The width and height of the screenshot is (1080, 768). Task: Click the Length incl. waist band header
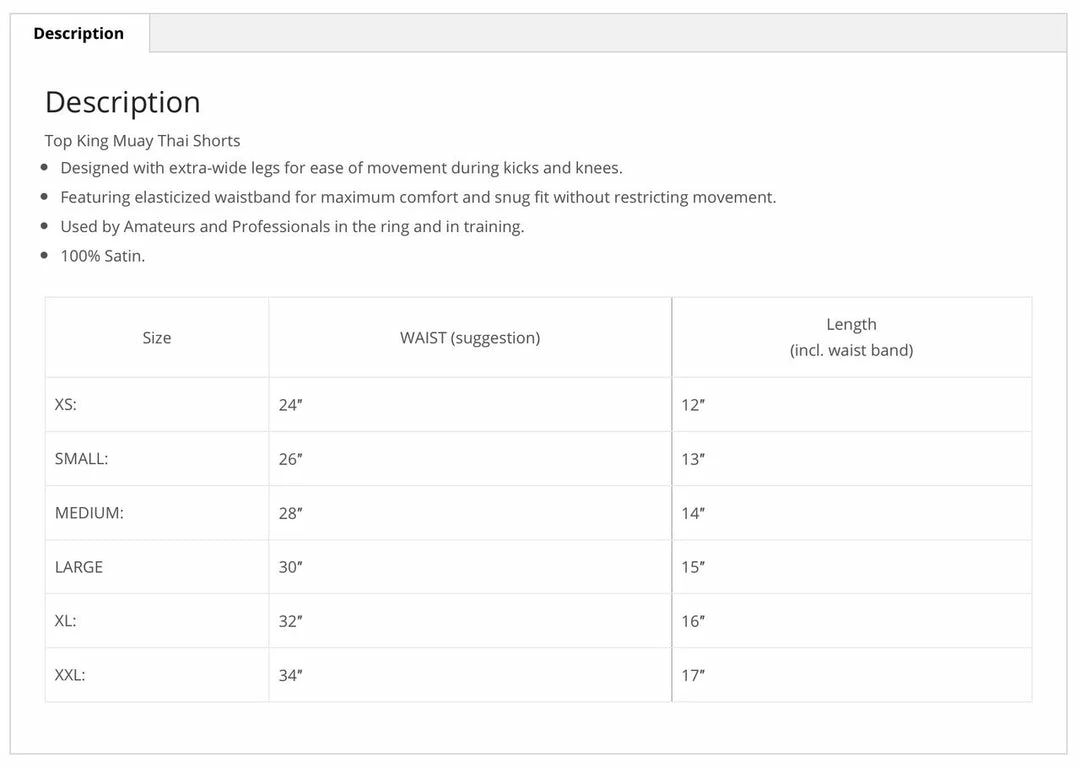pyautogui.click(x=851, y=337)
